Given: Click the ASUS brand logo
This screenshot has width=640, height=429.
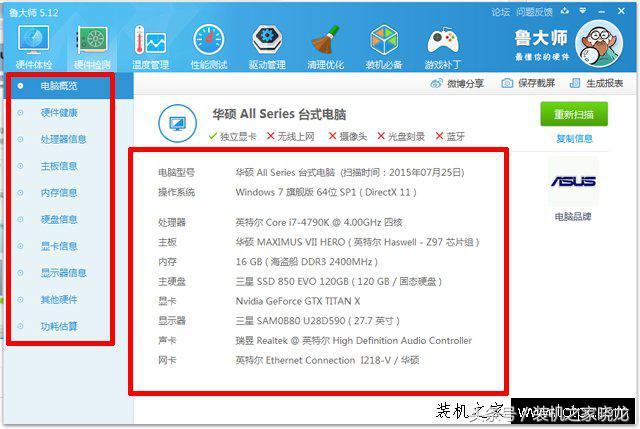Looking at the screenshot, I should pyautogui.click(x=572, y=181).
